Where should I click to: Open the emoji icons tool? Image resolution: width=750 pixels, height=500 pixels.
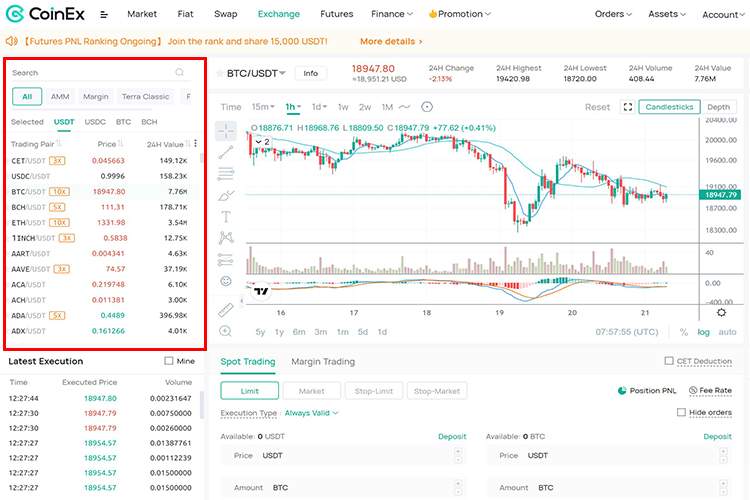pyautogui.click(x=225, y=281)
